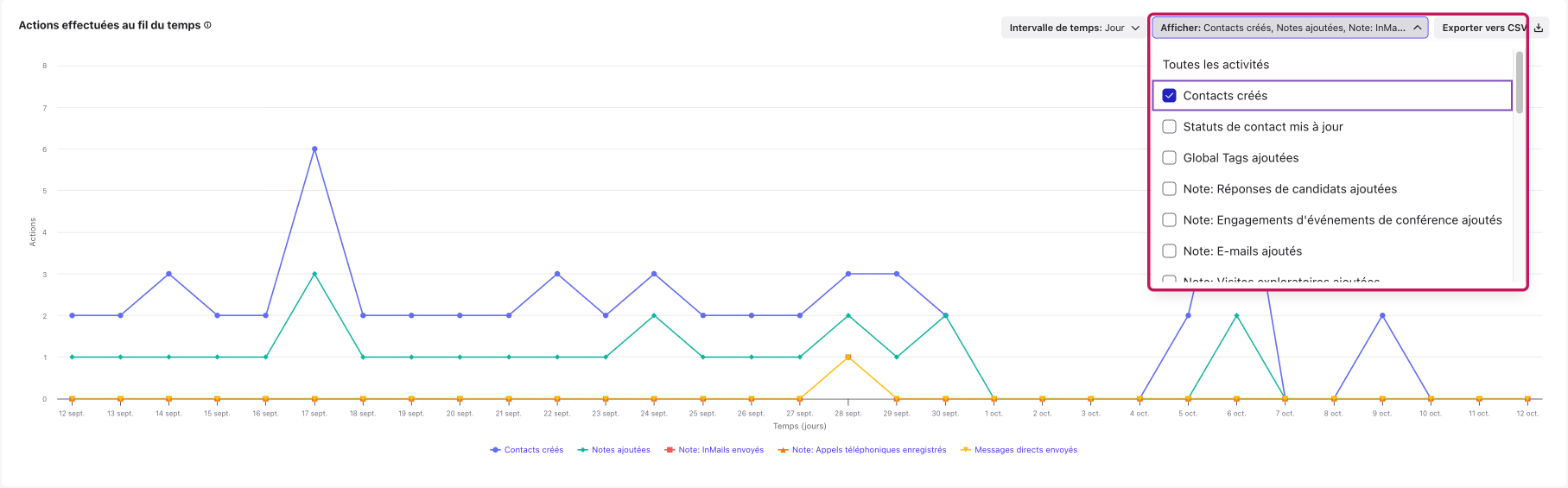Collapse the Afficher activities dropdown
Screen dimensions: 1568x488
click(x=1290, y=28)
